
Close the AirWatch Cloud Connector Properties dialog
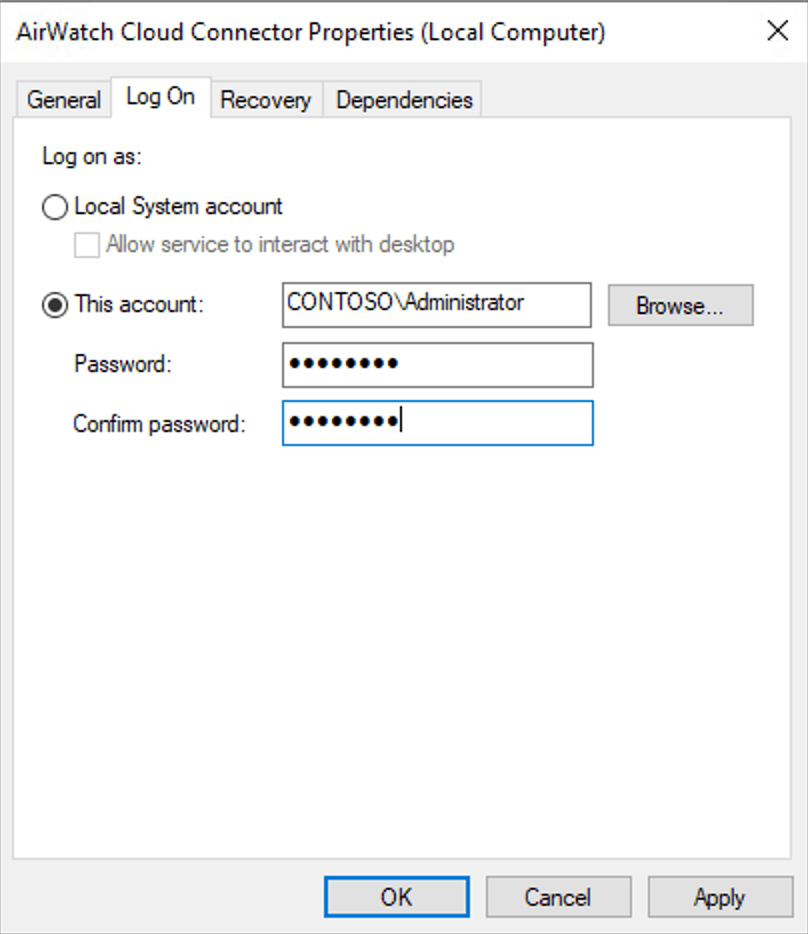coord(777,31)
